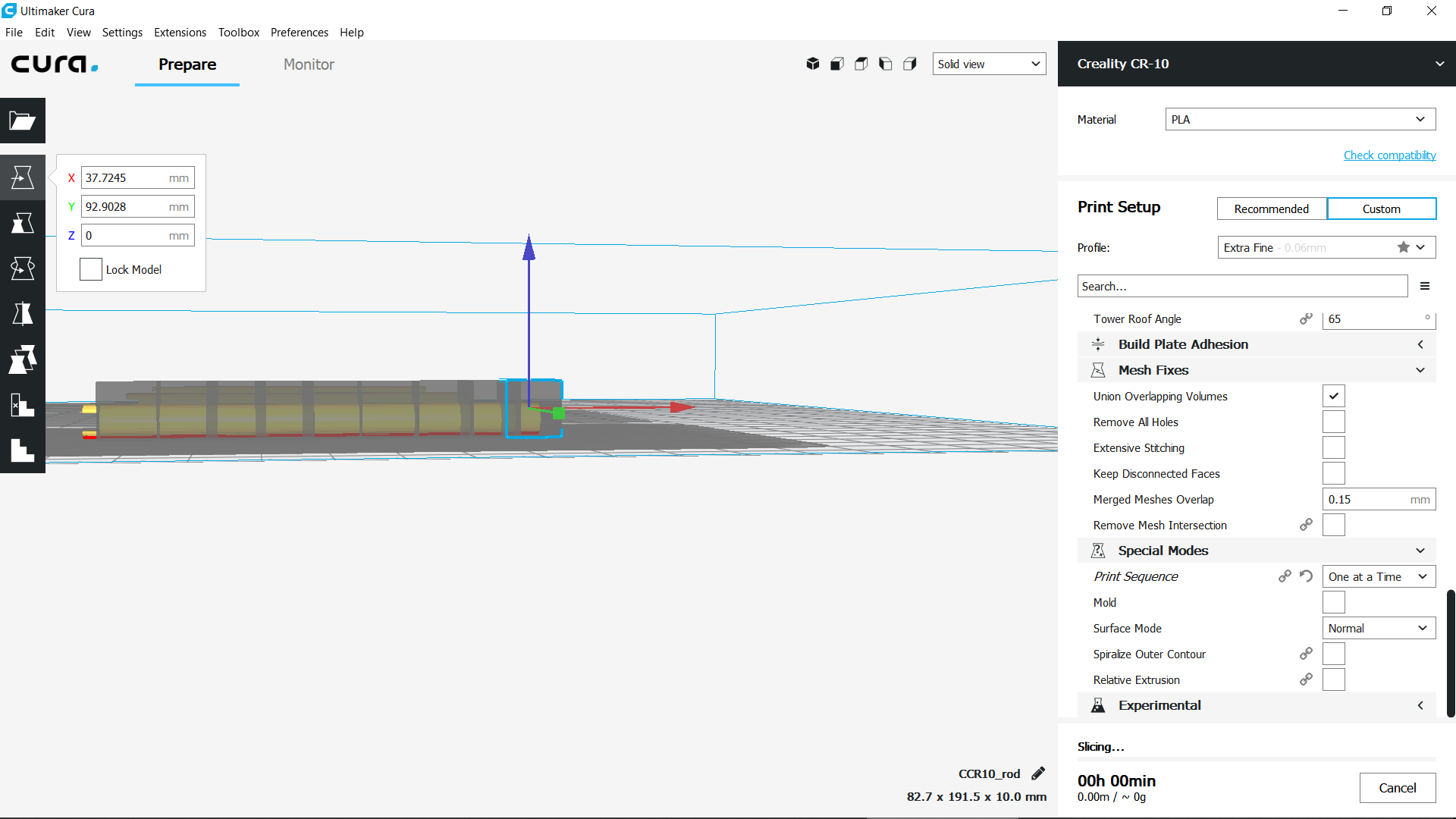Collapse the Mesh Fixes section
Image resolution: width=1456 pixels, height=819 pixels.
pyautogui.click(x=1420, y=370)
